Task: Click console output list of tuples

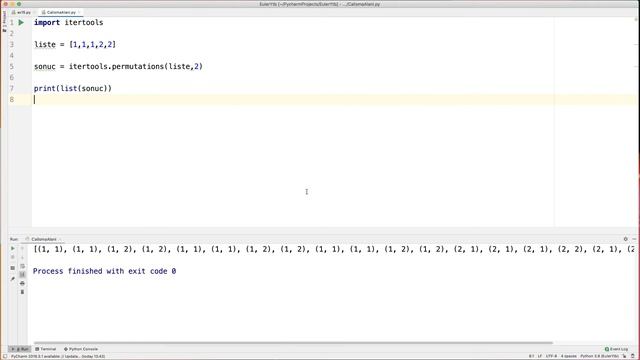Action: click(334, 249)
